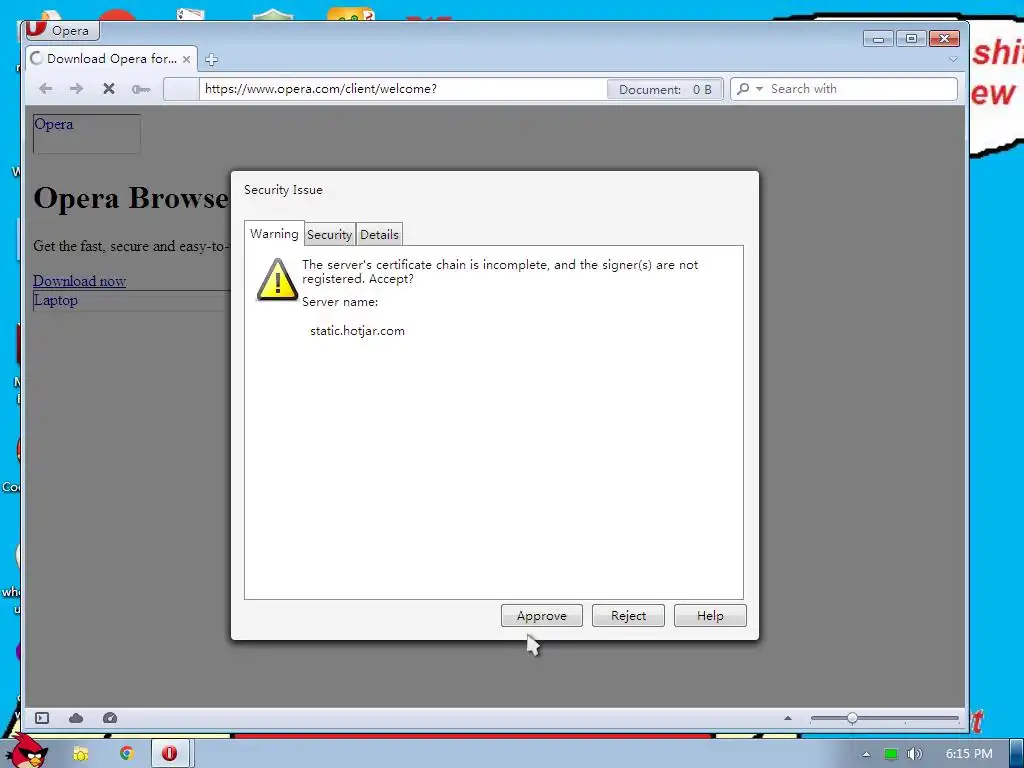Screen dimensions: 1024x768
Task: Open Opera Link cloud icon
Action: tap(76, 718)
